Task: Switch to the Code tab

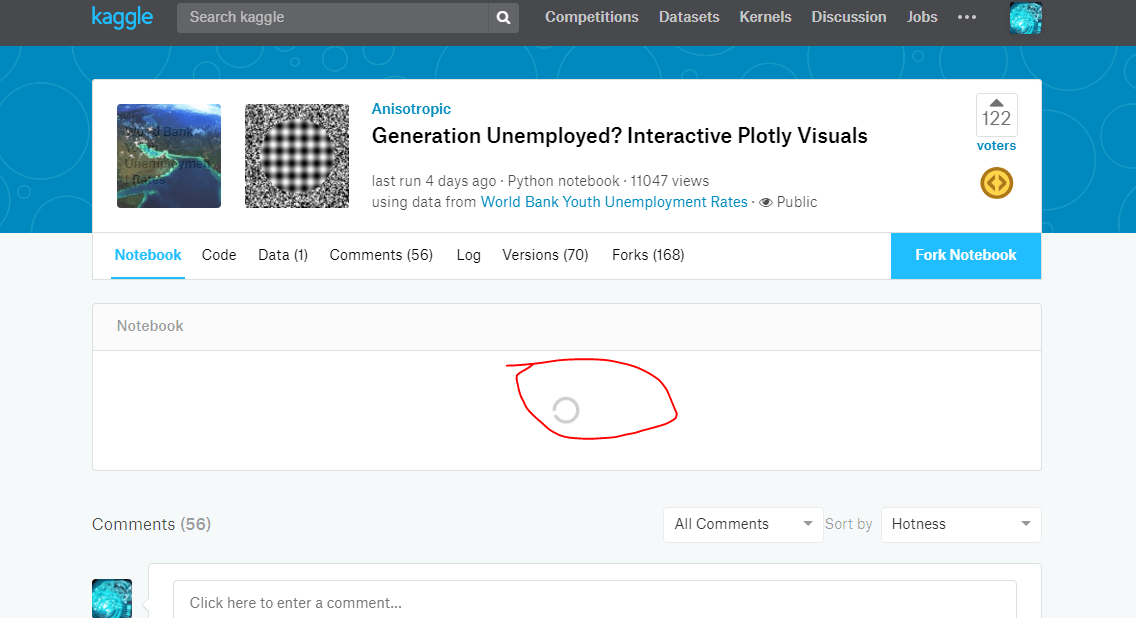Action: click(x=219, y=255)
